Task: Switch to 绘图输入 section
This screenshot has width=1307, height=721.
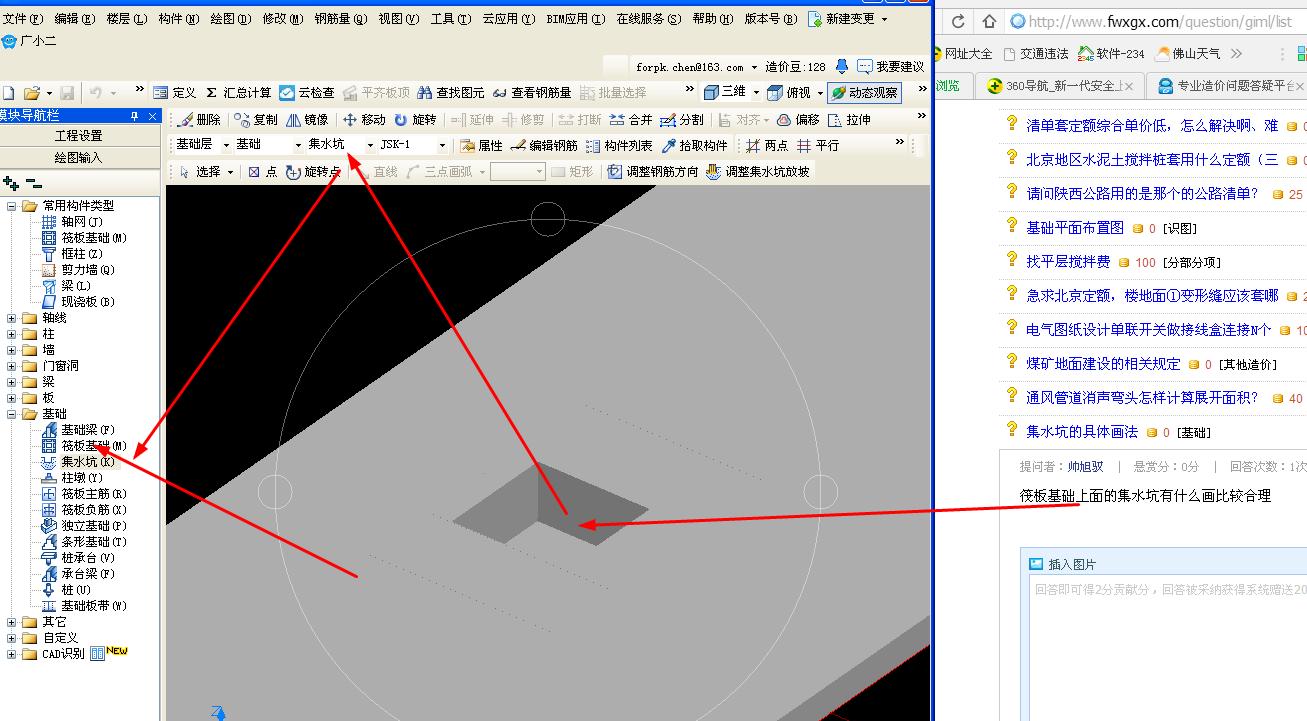Action: [78, 157]
